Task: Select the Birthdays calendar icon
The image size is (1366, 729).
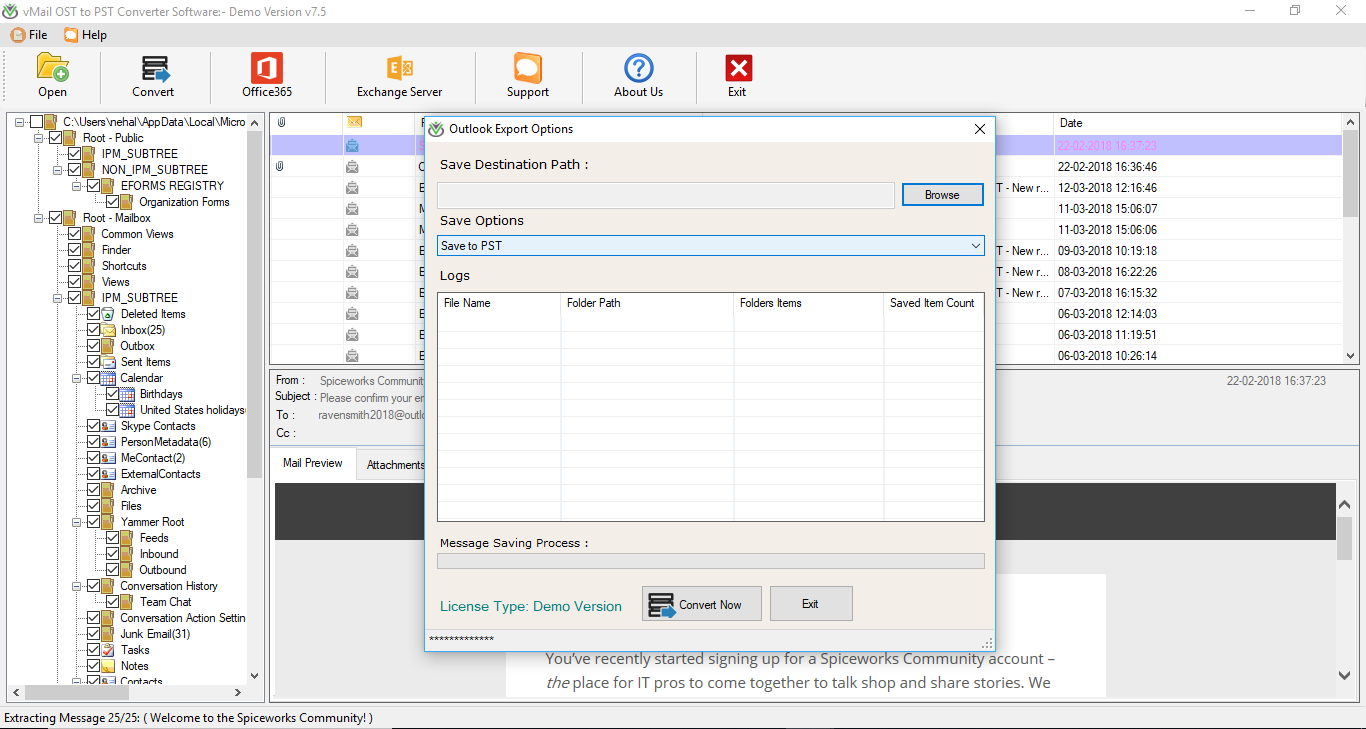Action: coord(127,394)
